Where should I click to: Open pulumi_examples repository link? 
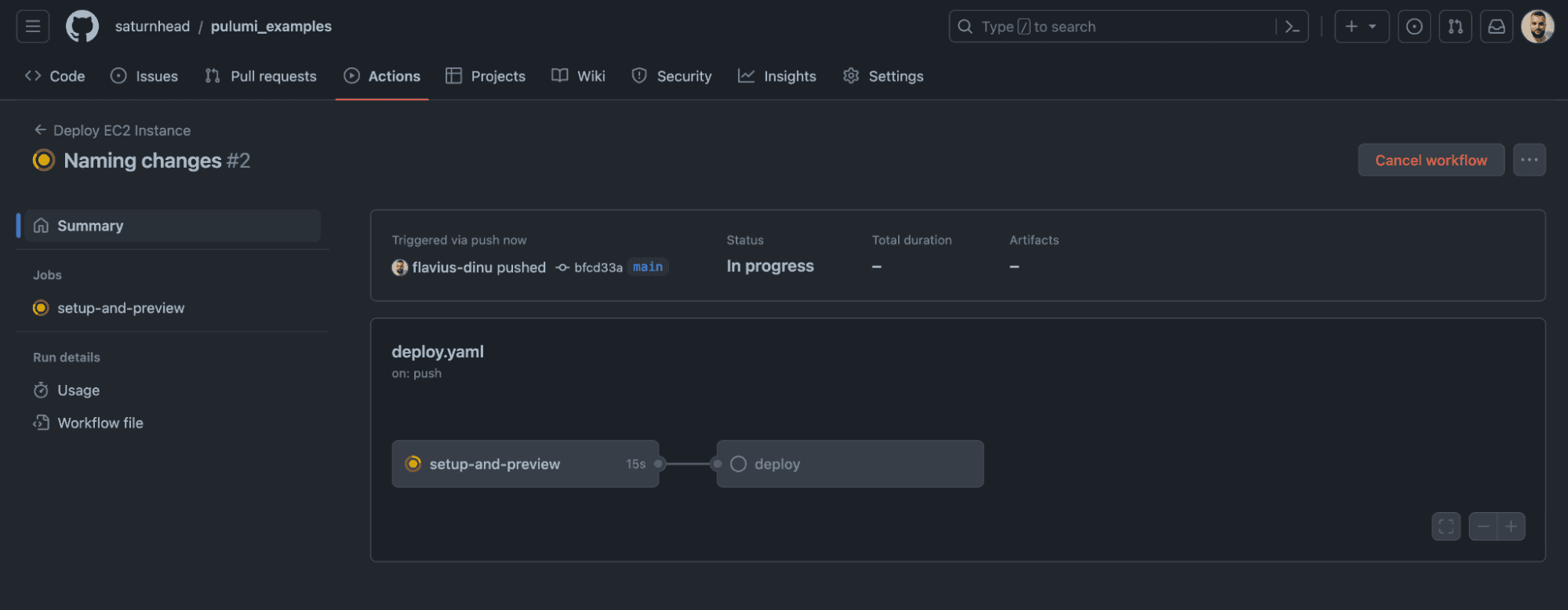tap(271, 27)
